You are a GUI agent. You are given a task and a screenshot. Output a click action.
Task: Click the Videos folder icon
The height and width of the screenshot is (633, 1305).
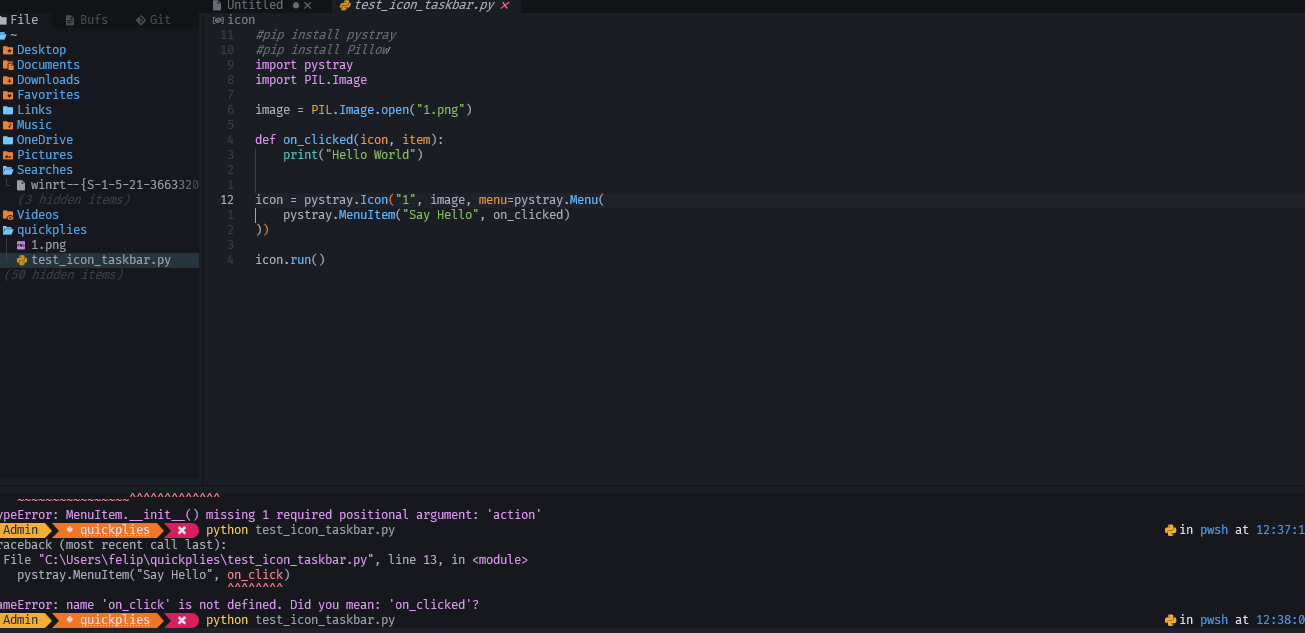(8, 215)
